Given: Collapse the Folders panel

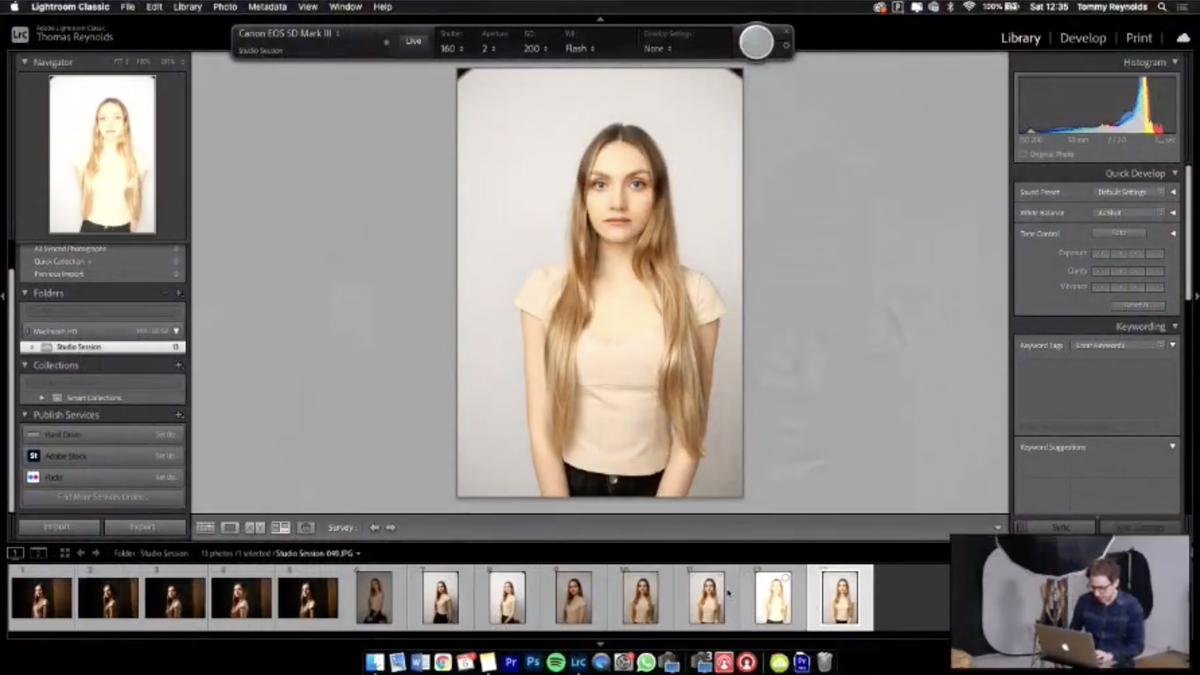Looking at the screenshot, I should pos(24,293).
